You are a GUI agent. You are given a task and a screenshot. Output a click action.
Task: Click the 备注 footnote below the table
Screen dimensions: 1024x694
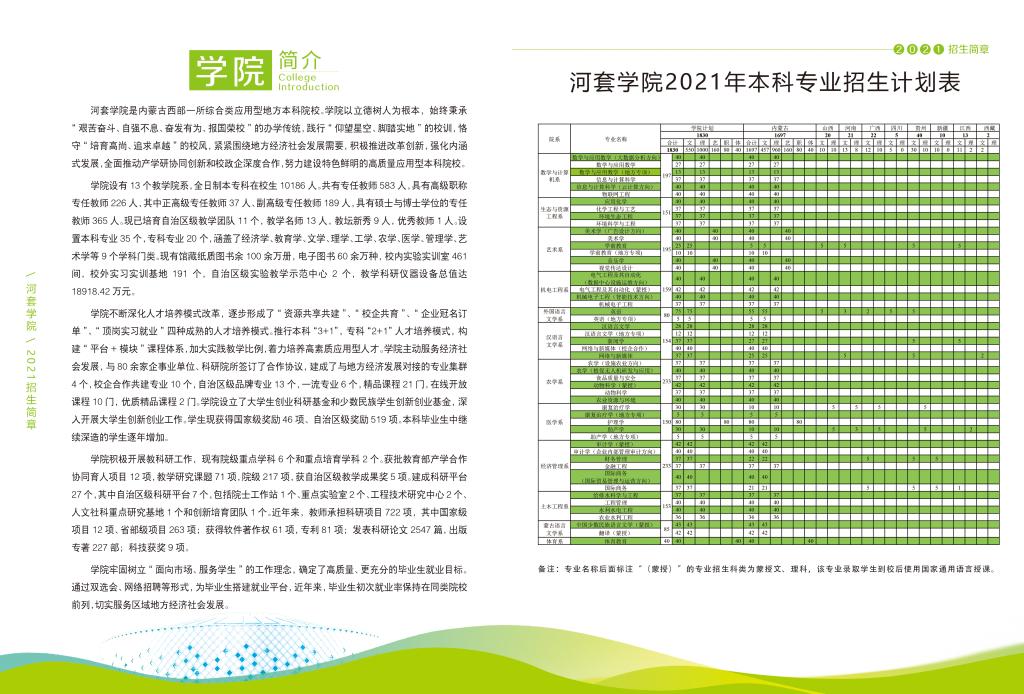click(767, 569)
